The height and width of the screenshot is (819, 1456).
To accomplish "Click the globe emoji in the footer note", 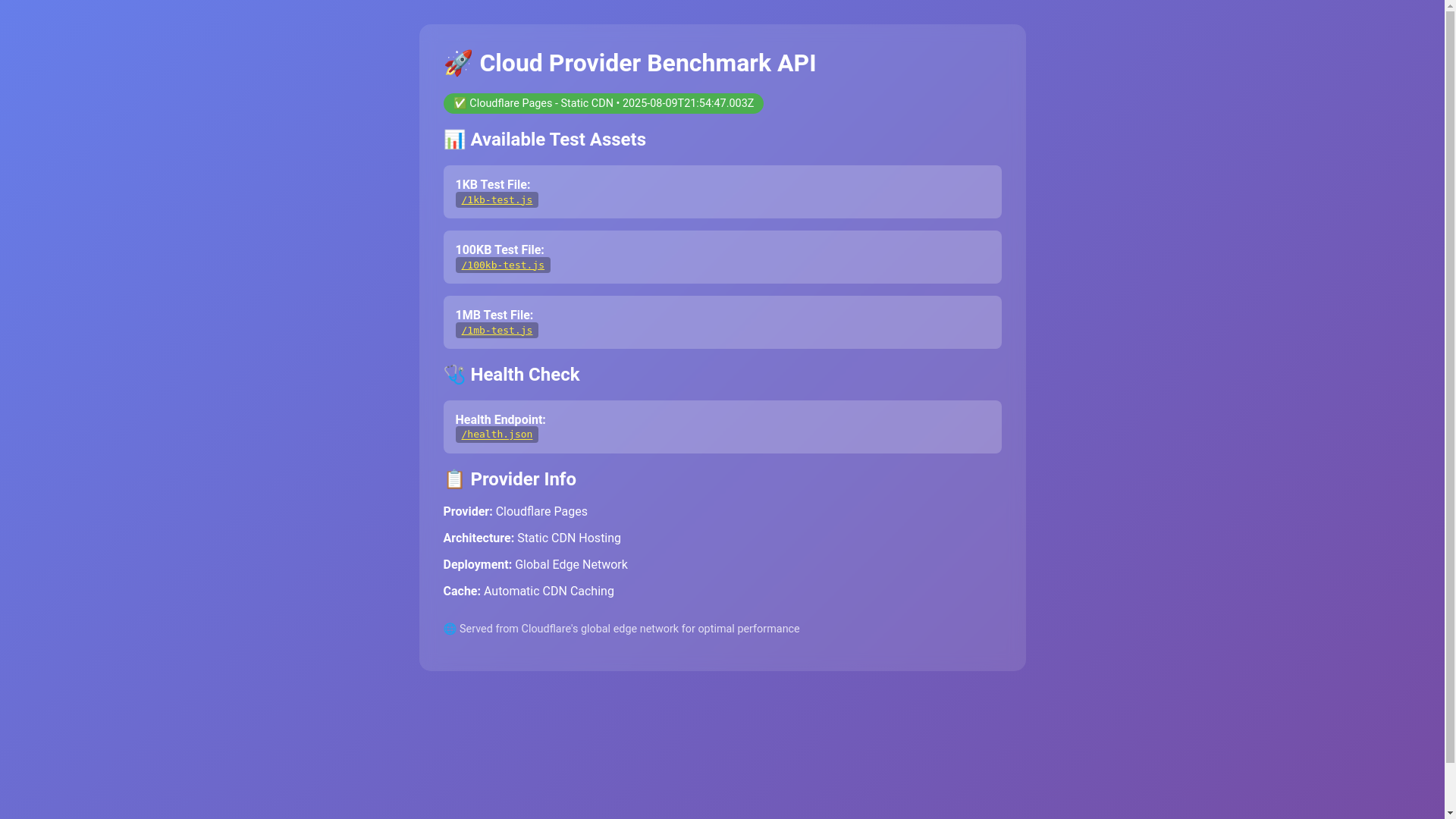I will point(450,629).
